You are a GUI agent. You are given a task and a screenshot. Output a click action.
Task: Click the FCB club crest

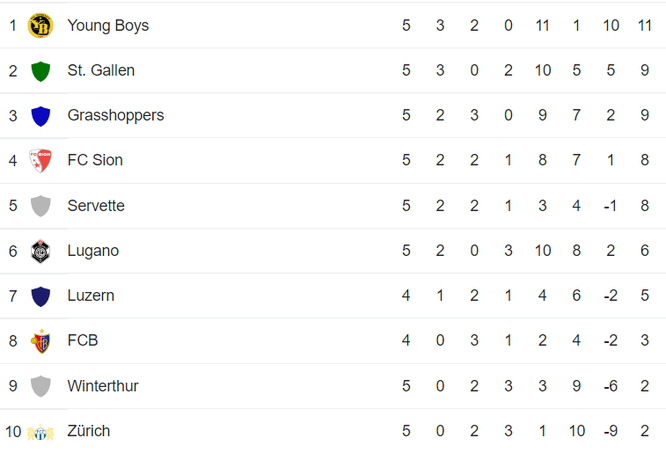point(41,341)
